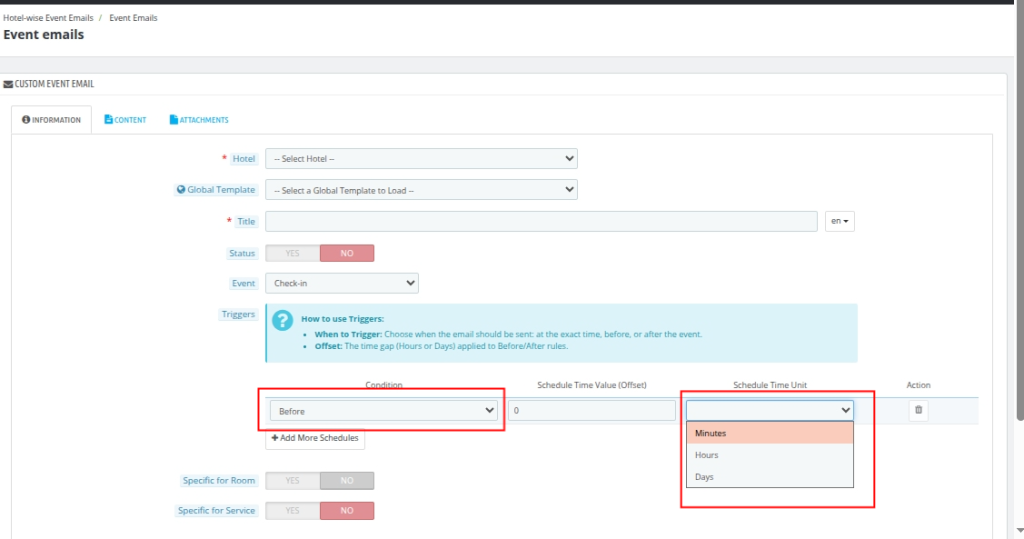Expand the Global Template dropdown
Viewport: 1024px width, 539px height.
[421, 190]
